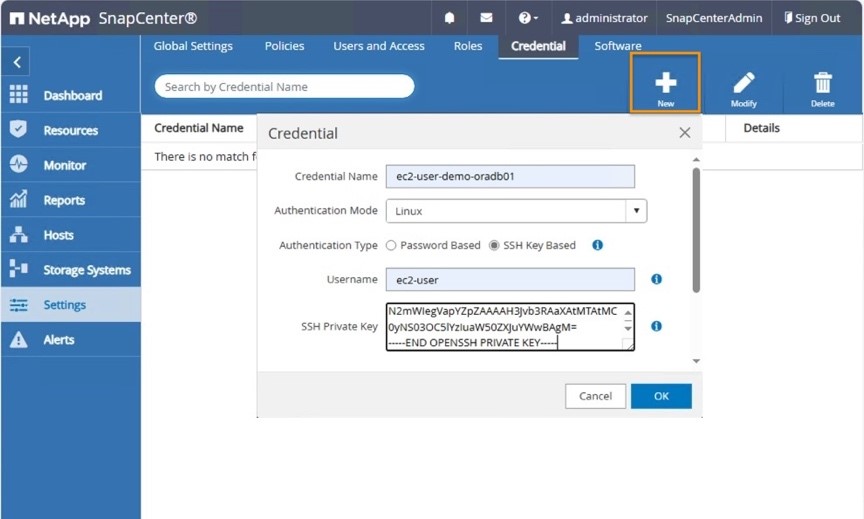Click the dialog scrollbar down arrow

click(x=696, y=361)
